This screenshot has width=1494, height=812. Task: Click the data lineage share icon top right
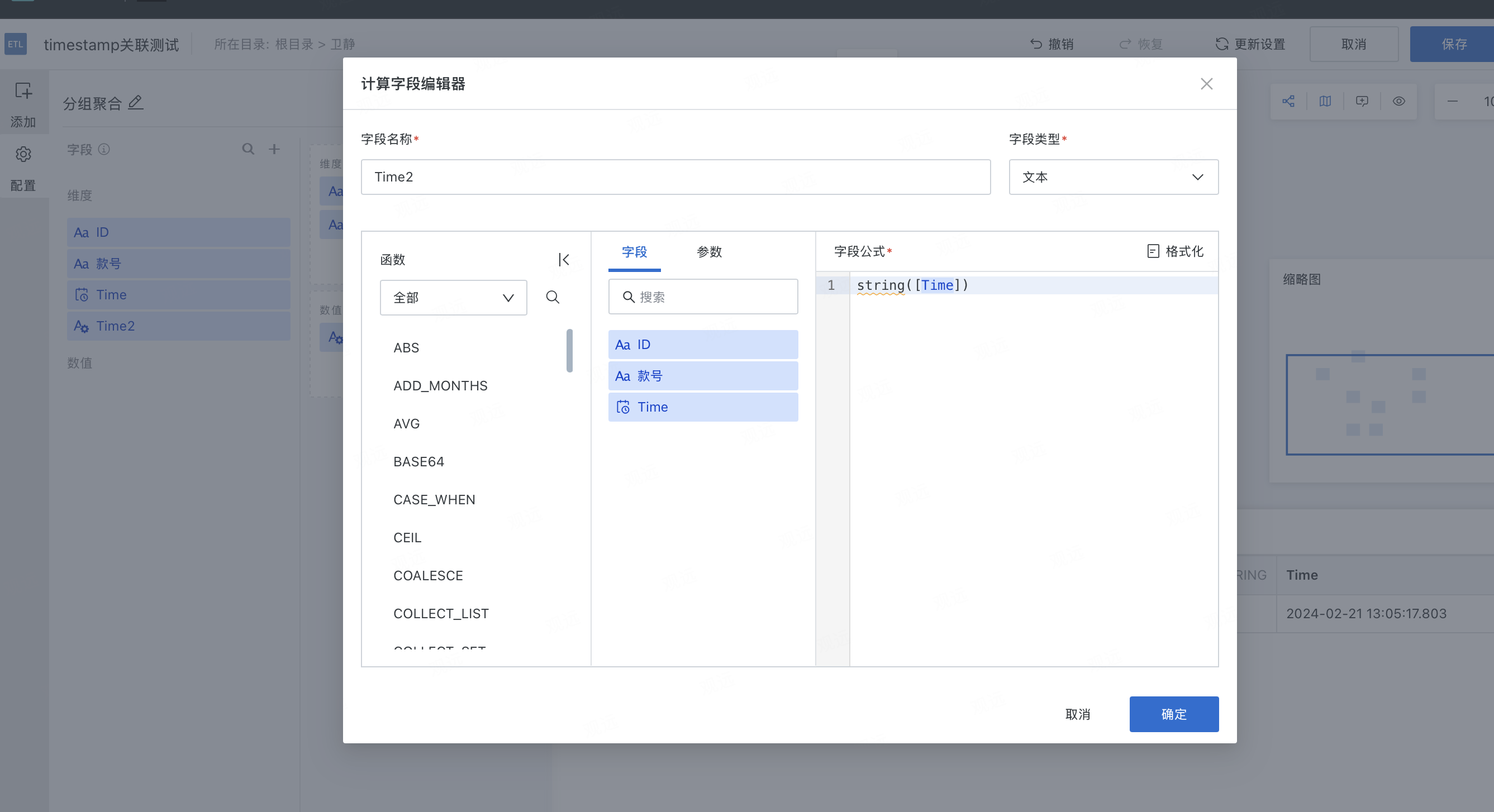pos(1288,101)
